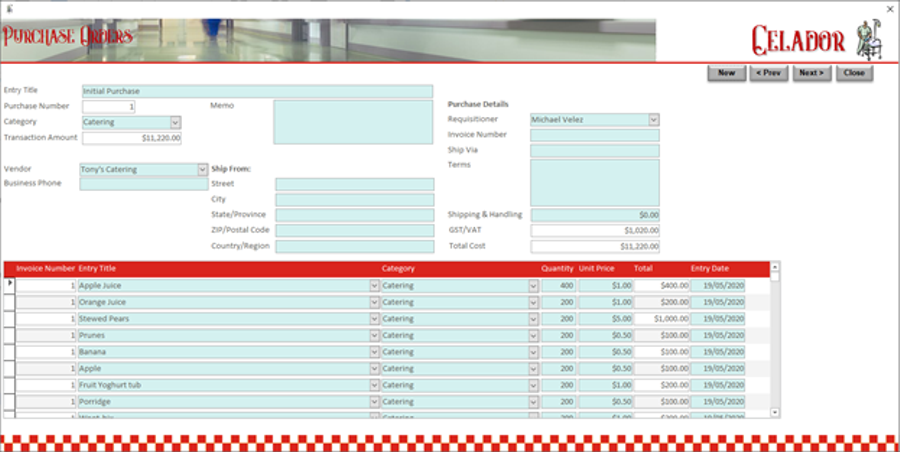The width and height of the screenshot is (900, 452).
Task: Select the record selector for Apple Juice row
Action: [x=9, y=285]
